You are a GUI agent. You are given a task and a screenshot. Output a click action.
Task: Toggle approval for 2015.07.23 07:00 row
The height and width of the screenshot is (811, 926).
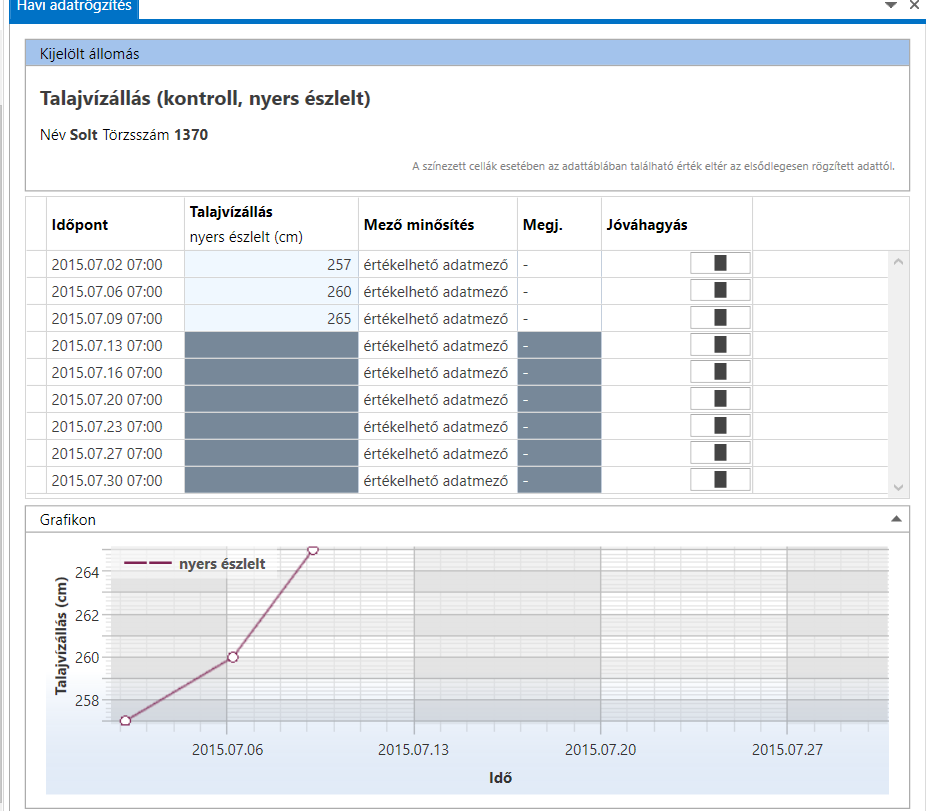[x=720, y=426]
